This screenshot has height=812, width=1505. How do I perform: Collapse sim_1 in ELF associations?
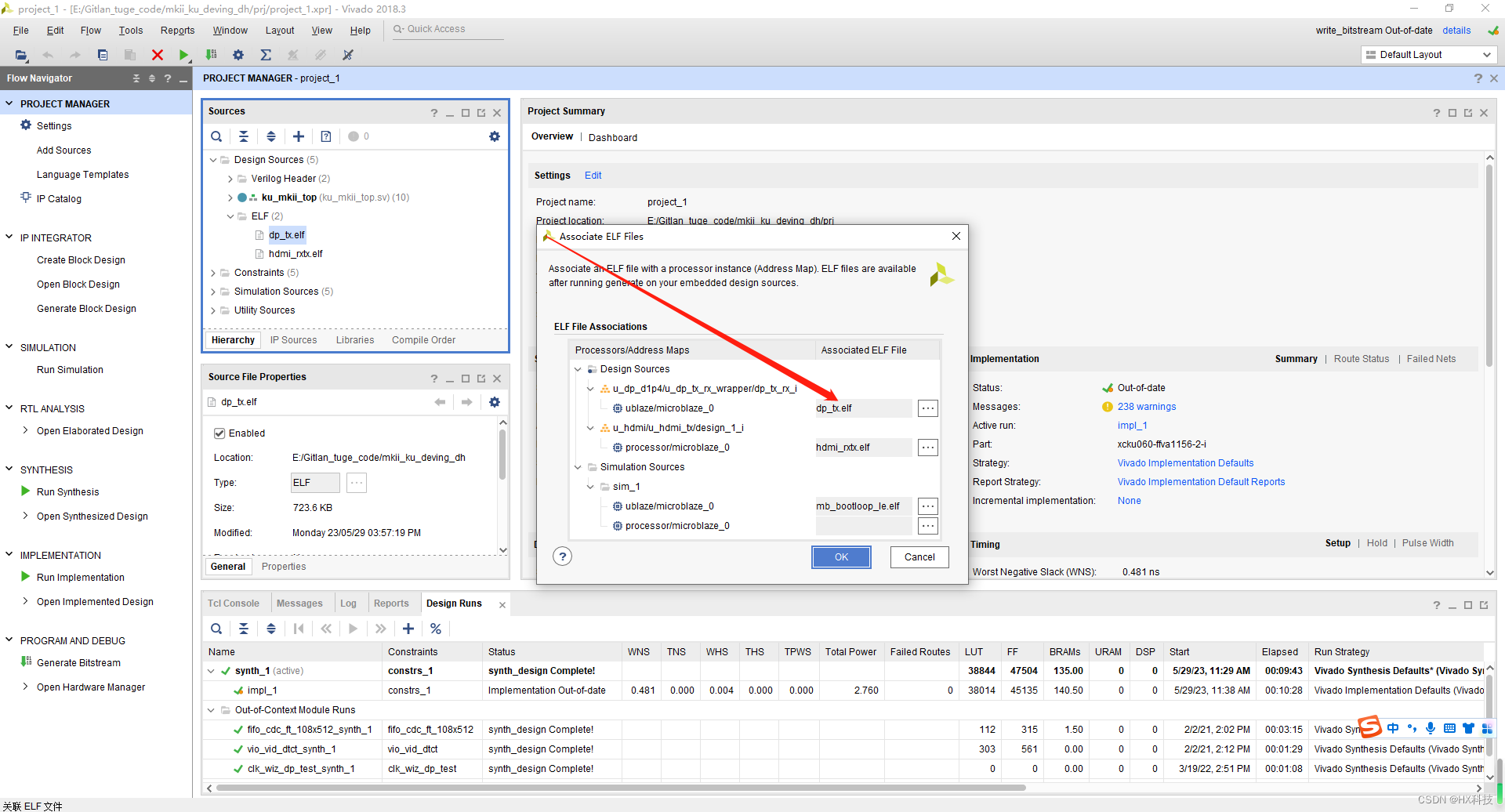(591, 487)
